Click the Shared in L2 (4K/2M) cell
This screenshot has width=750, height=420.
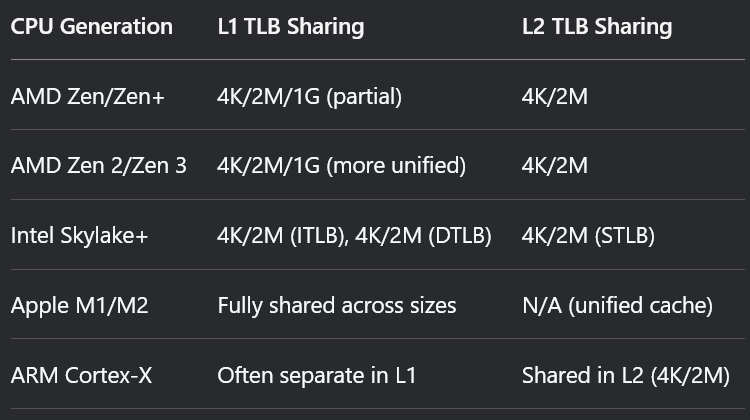626,376
